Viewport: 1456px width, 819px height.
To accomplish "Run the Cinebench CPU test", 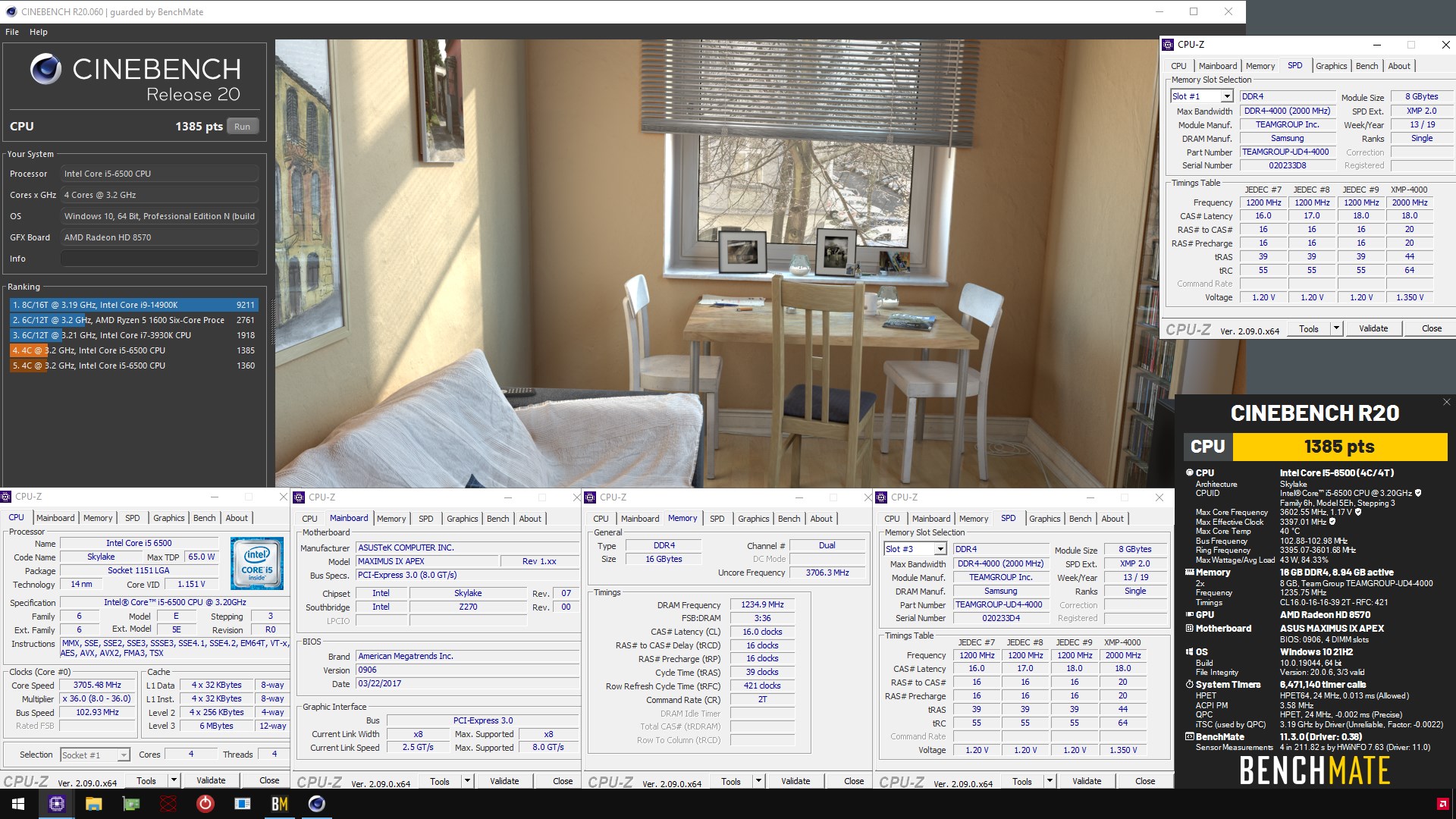I will 242,127.
